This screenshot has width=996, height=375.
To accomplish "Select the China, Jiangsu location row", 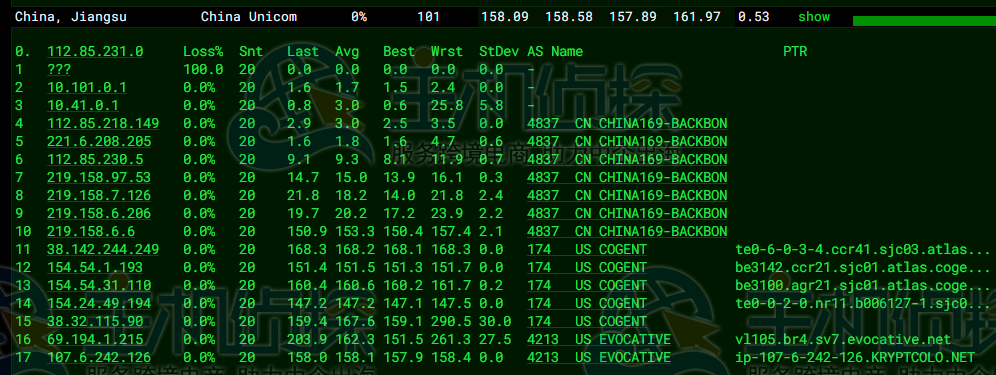I will coord(498,17).
